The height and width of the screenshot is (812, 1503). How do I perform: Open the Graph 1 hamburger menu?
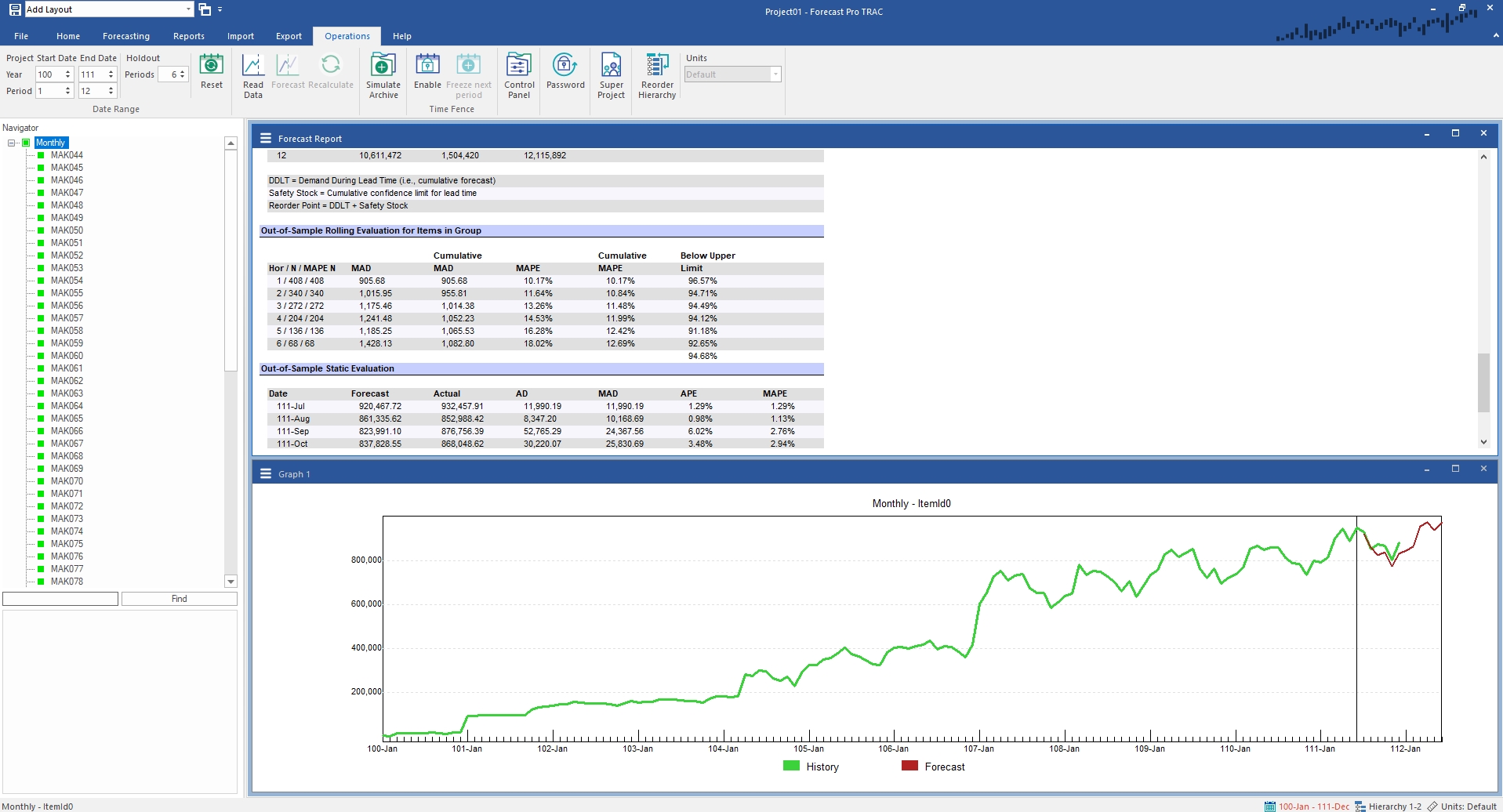point(266,473)
